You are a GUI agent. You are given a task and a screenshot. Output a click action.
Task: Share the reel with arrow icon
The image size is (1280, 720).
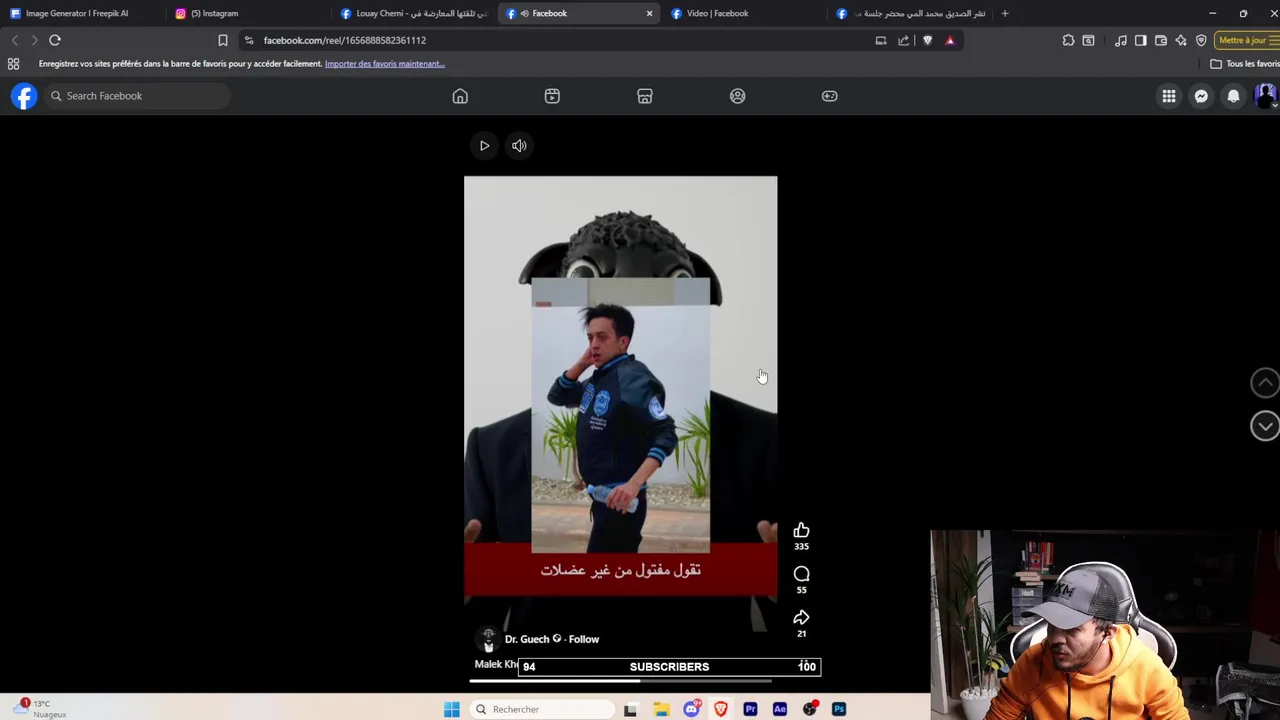(x=801, y=618)
